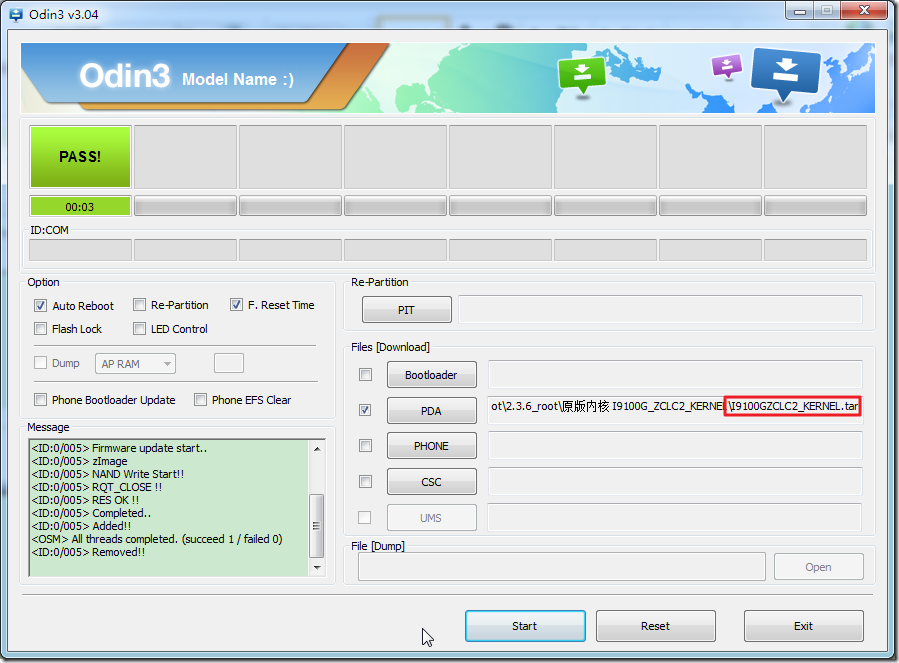The width and height of the screenshot is (899, 663).
Task: Enable the Bootloader file checkbox
Action: click(365, 375)
